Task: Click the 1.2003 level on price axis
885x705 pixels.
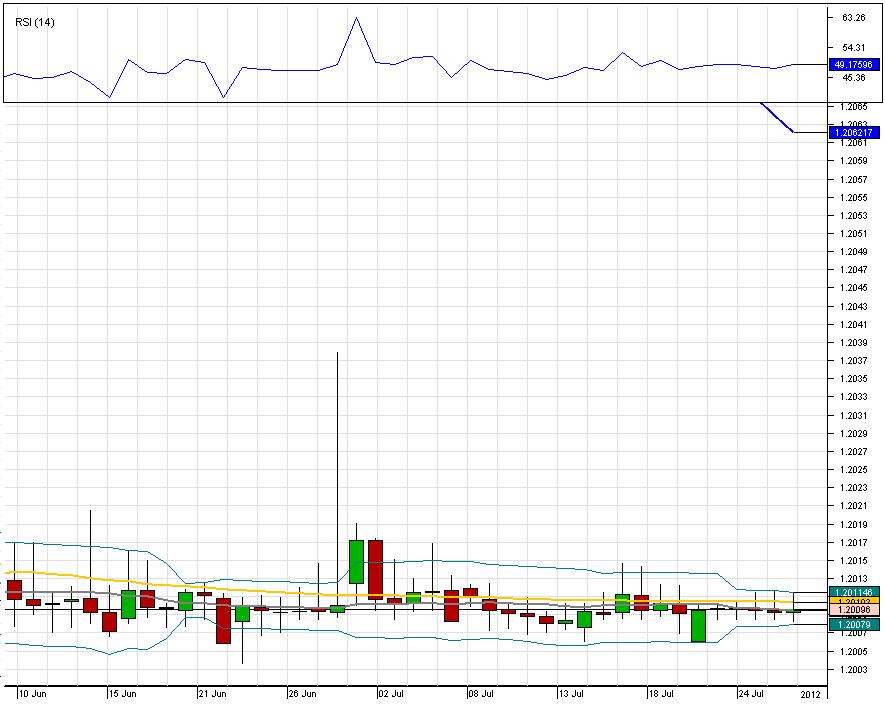Action: click(853, 669)
